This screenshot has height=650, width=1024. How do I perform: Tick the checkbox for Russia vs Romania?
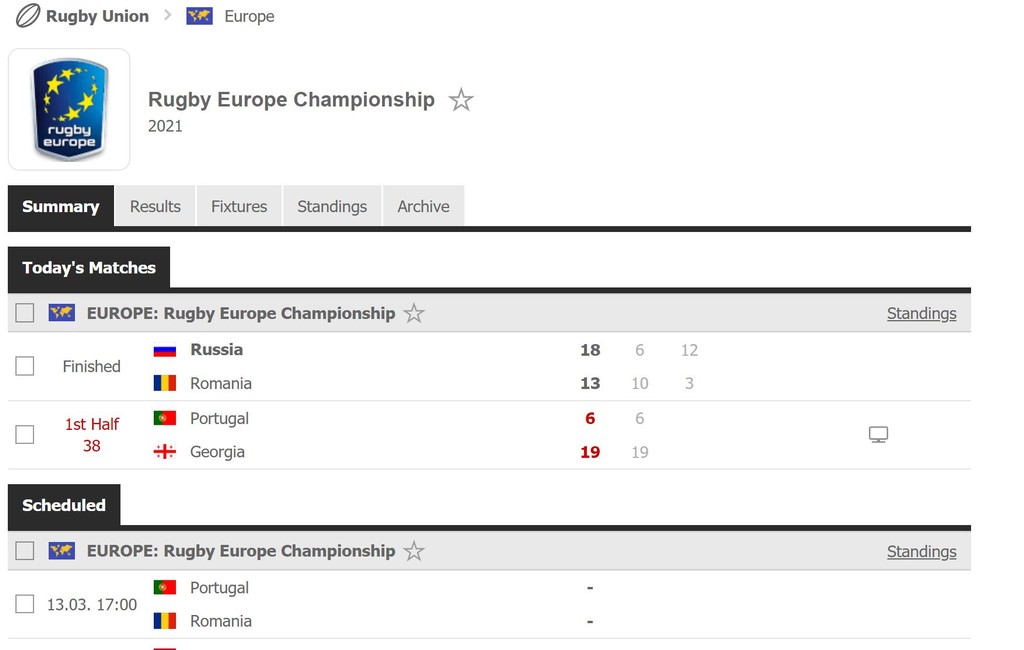(25, 366)
